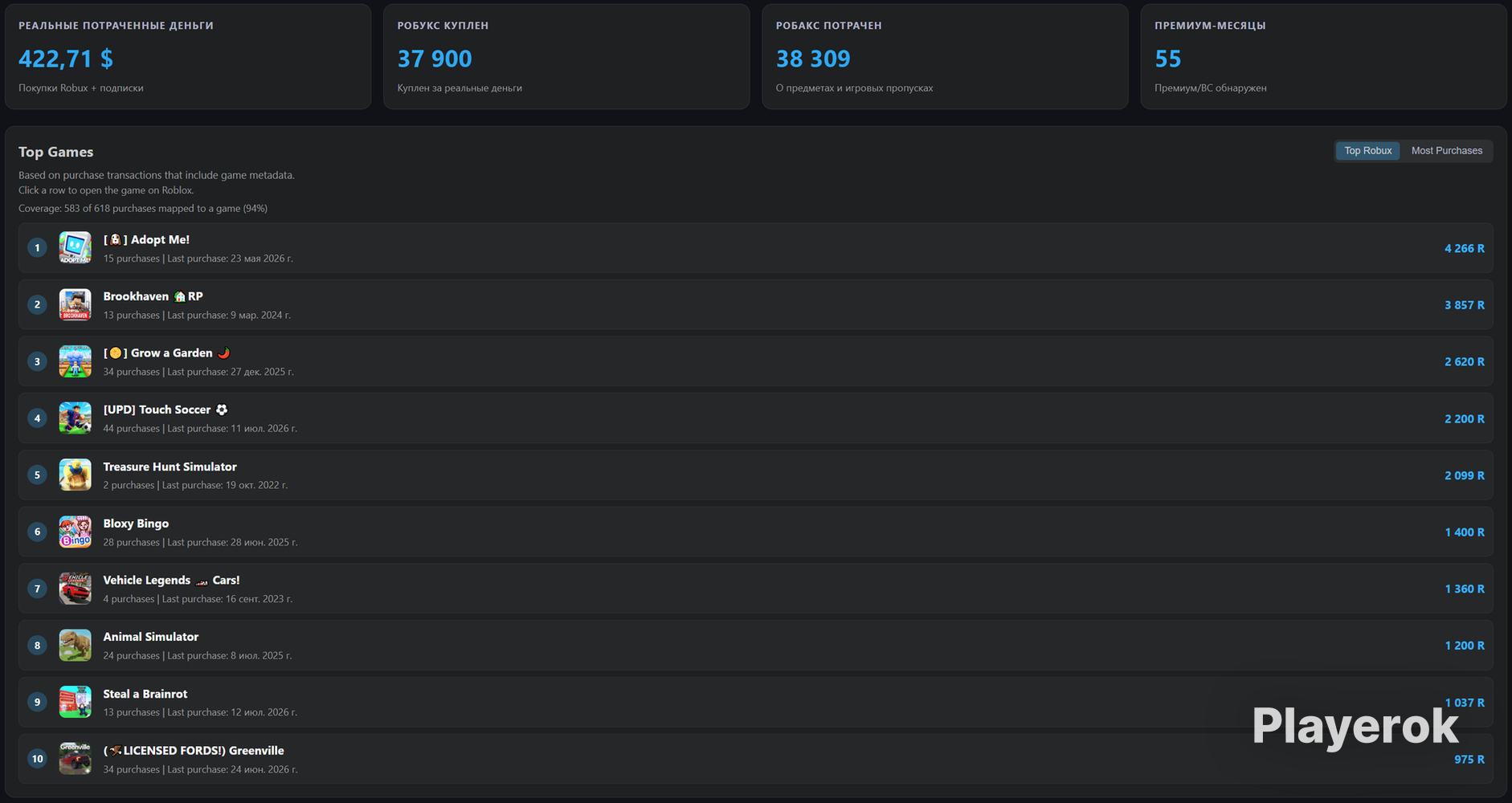
Task: Open the Steal a Brainrot title link
Action: [x=145, y=694]
